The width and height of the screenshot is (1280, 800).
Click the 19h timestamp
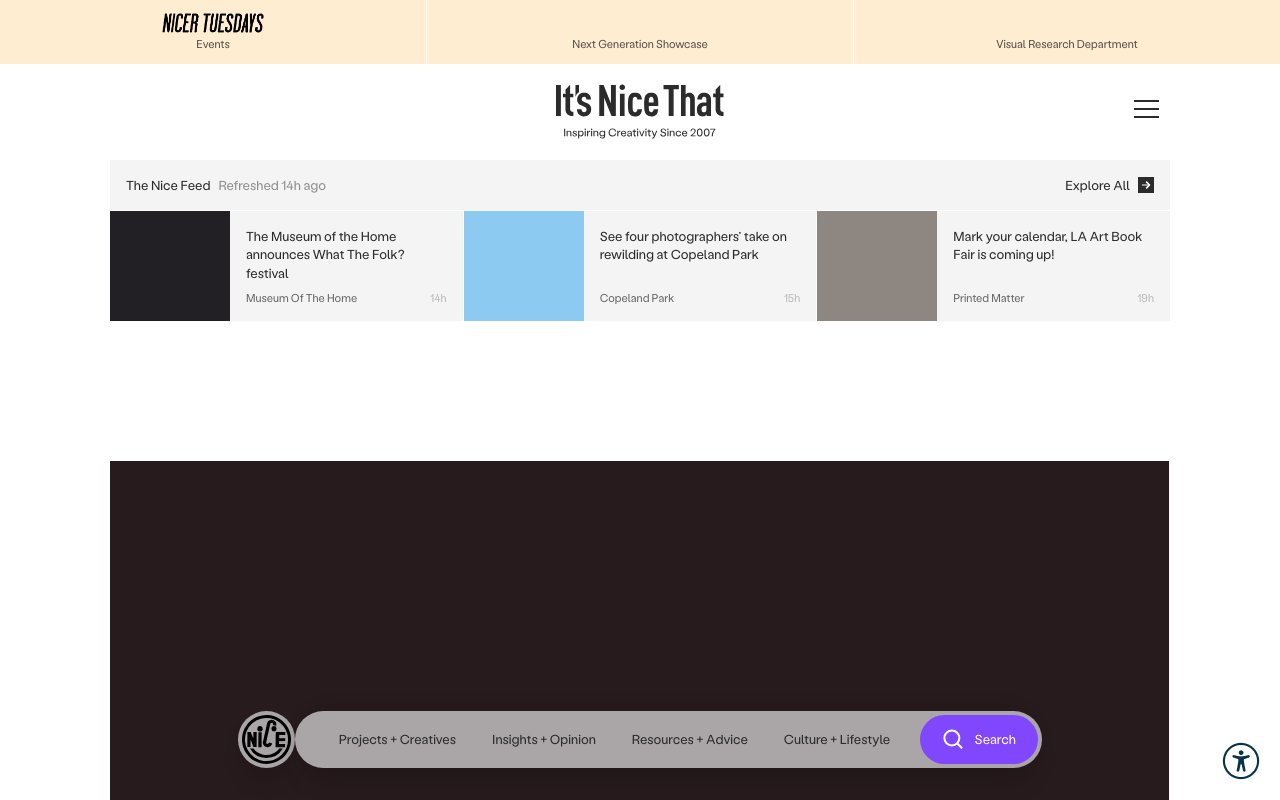coord(1145,298)
